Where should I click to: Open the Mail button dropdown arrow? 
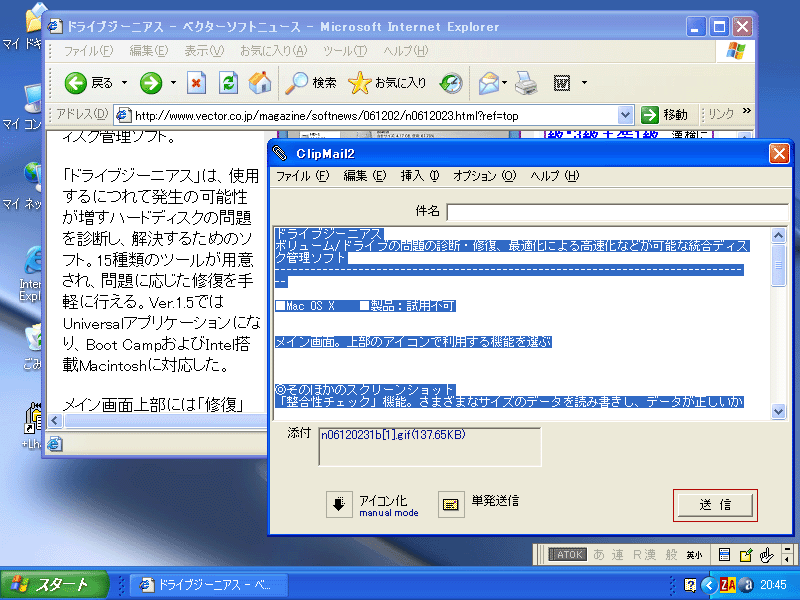(504, 83)
